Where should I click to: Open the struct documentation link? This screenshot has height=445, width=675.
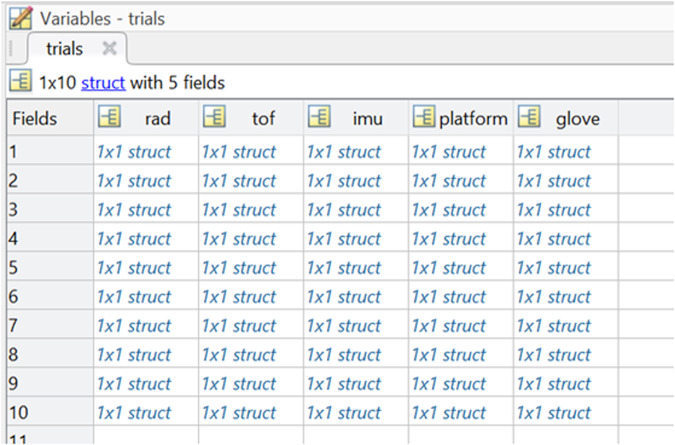[104, 83]
